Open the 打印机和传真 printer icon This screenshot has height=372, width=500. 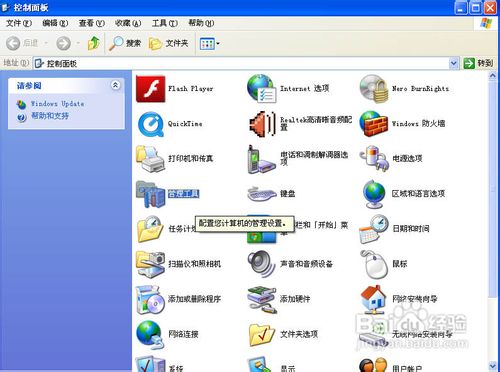pos(150,159)
